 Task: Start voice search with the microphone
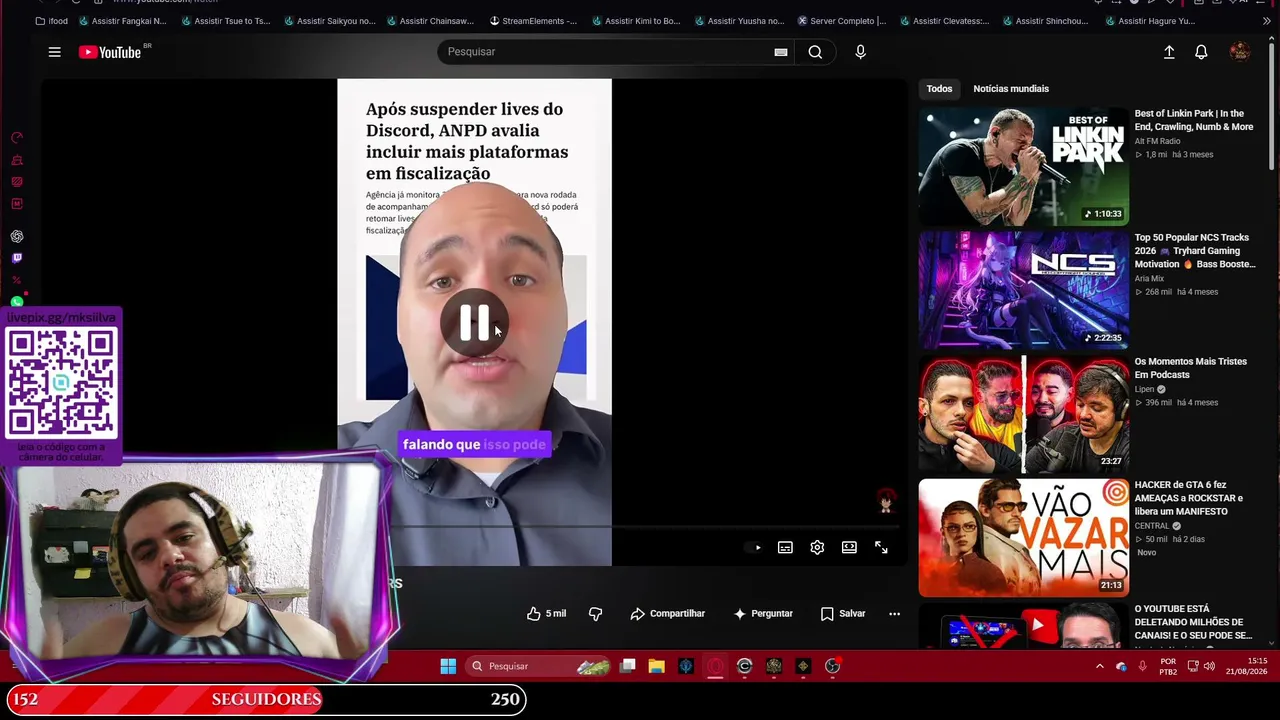[860, 52]
